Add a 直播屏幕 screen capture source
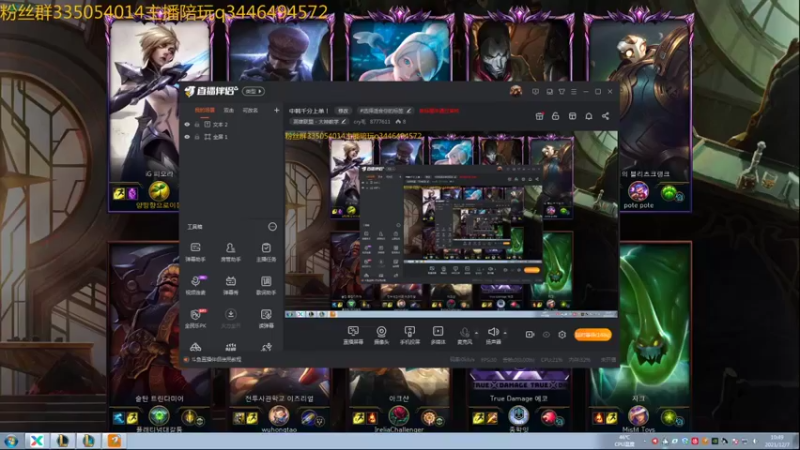 (x=353, y=335)
